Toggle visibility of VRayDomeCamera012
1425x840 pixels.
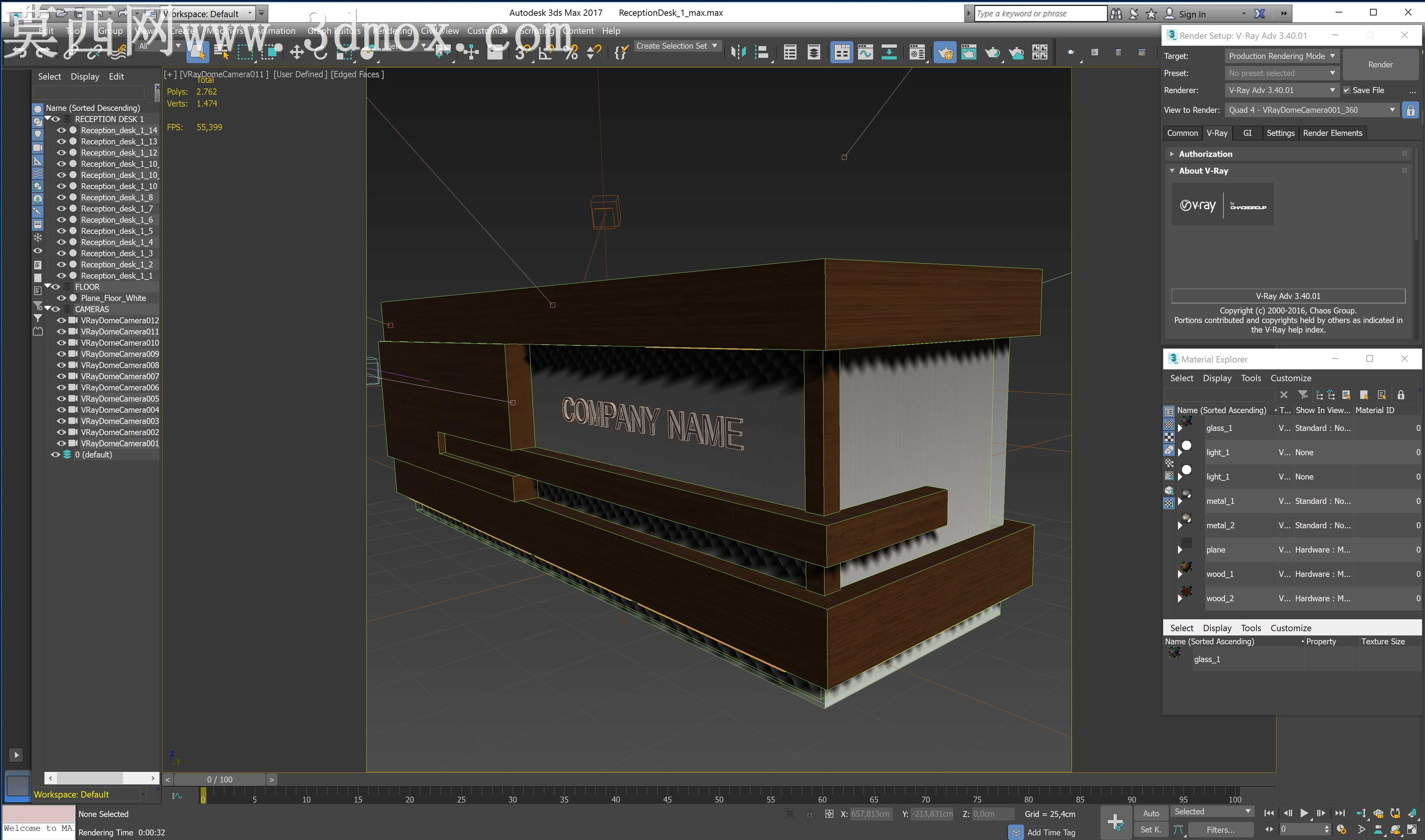point(61,320)
